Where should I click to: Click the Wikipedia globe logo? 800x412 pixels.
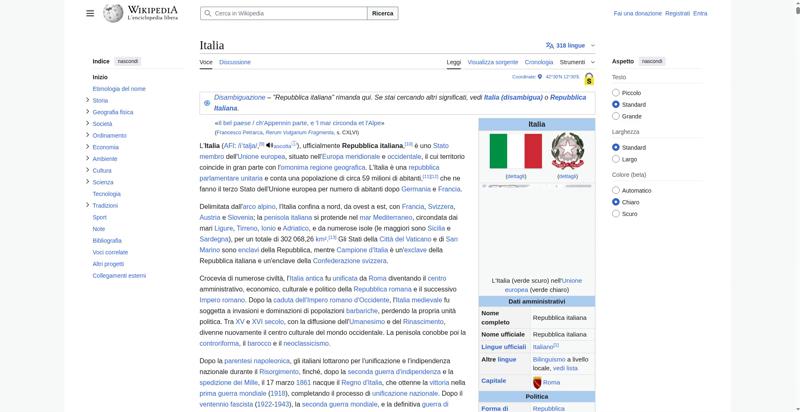pyautogui.click(x=112, y=13)
